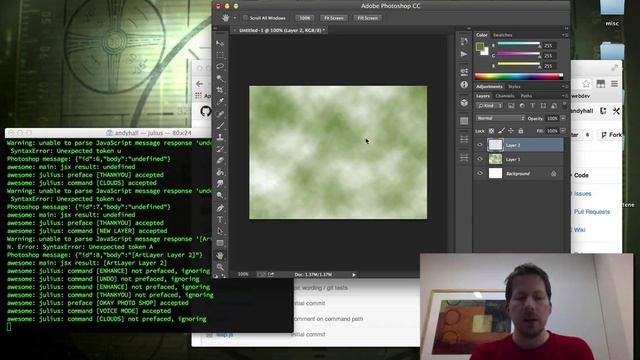Toggle lock image pixels brush icon

tap(501, 131)
